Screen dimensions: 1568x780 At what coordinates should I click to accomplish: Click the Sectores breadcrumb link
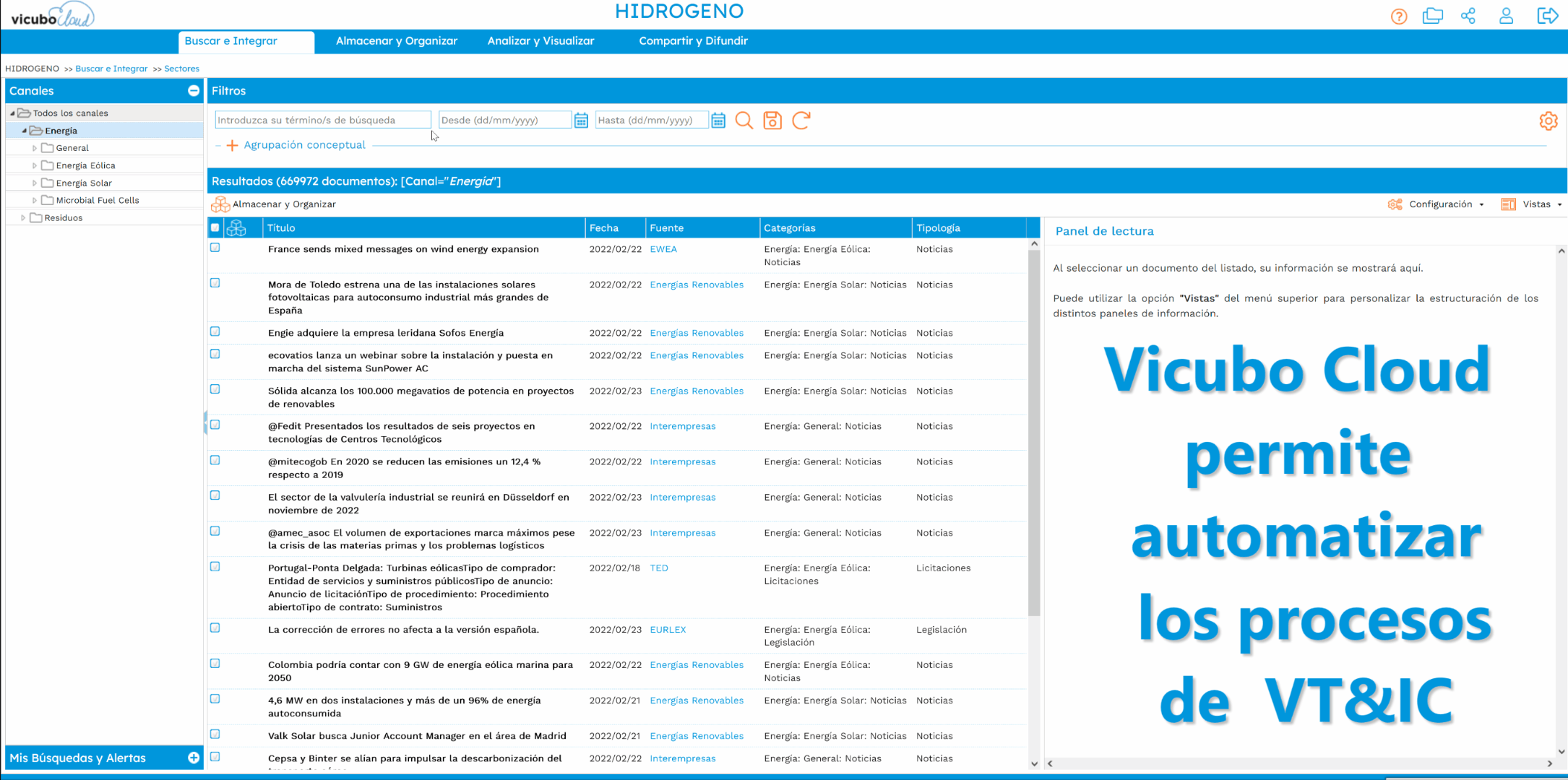(x=181, y=69)
